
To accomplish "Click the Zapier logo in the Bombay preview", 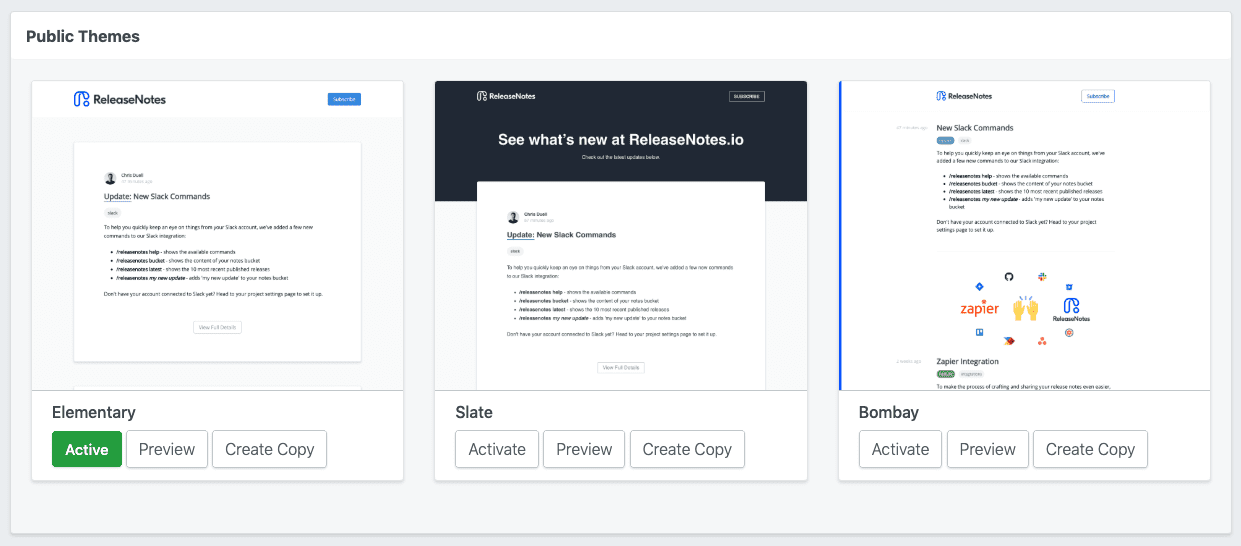I will (x=979, y=308).
